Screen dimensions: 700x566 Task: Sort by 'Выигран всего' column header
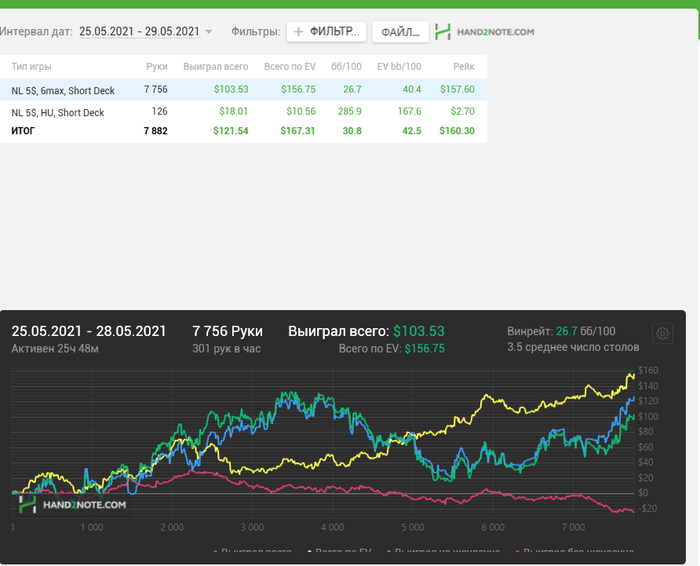215,66
